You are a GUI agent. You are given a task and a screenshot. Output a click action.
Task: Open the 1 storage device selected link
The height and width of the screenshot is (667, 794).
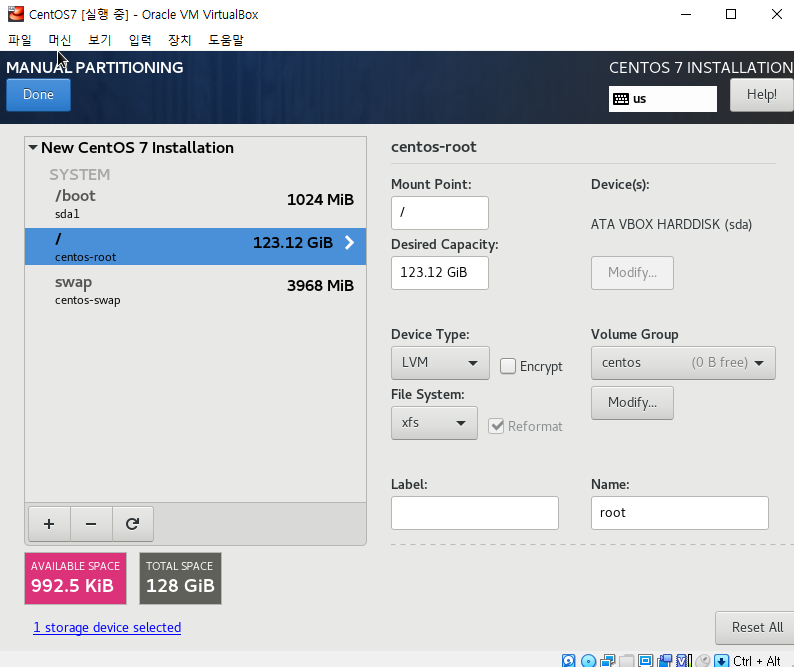pos(107,627)
